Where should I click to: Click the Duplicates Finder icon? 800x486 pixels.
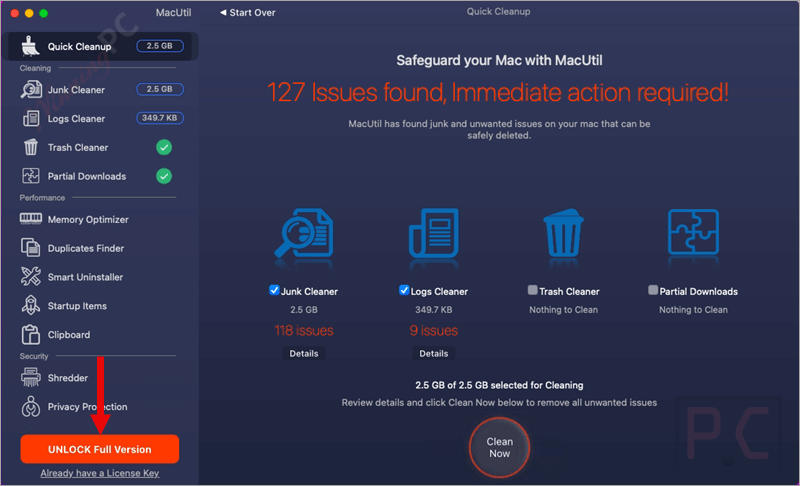pos(31,248)
